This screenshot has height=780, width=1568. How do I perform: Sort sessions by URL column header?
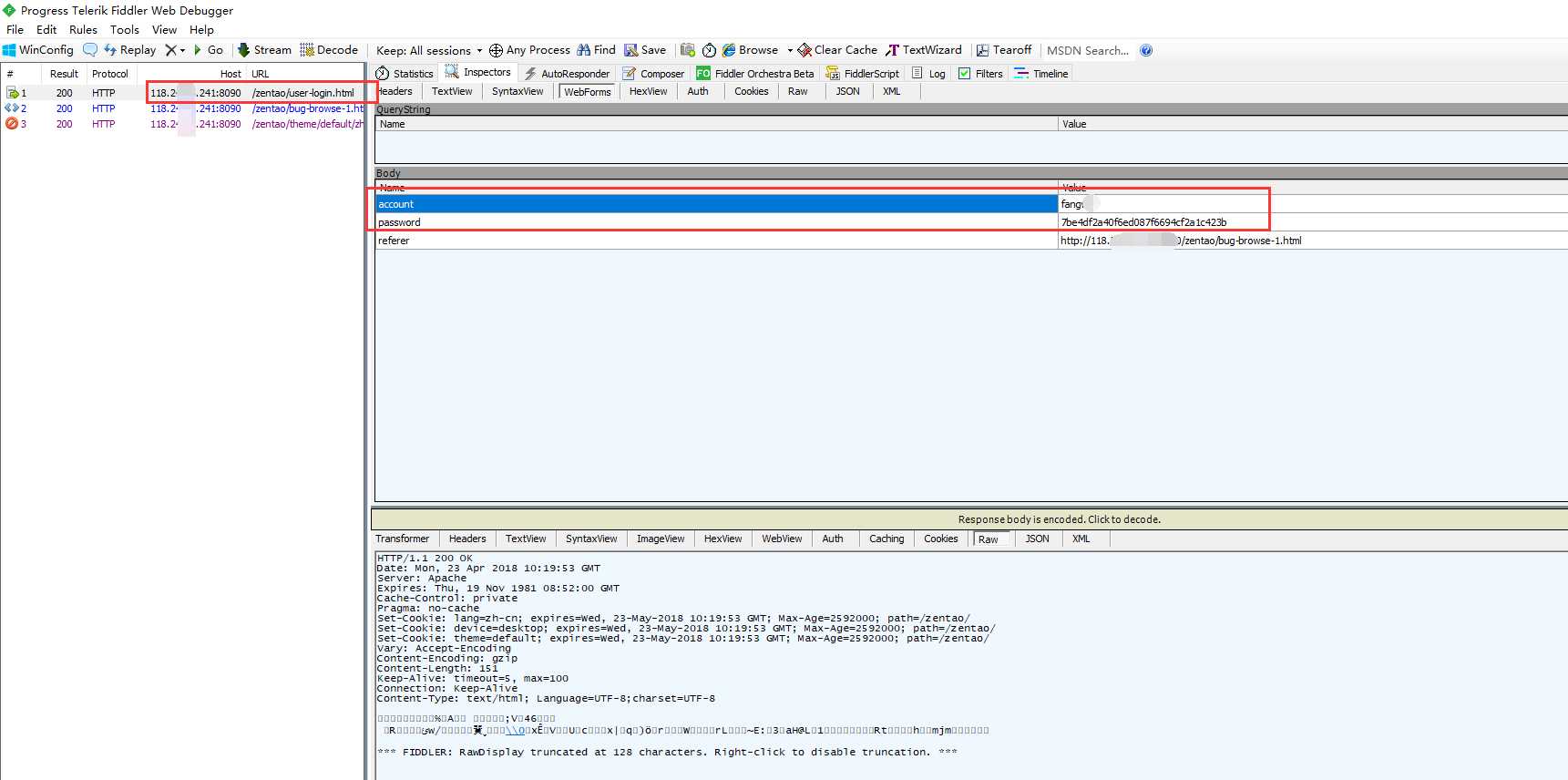pyautogui.click(x=306, y=74)
